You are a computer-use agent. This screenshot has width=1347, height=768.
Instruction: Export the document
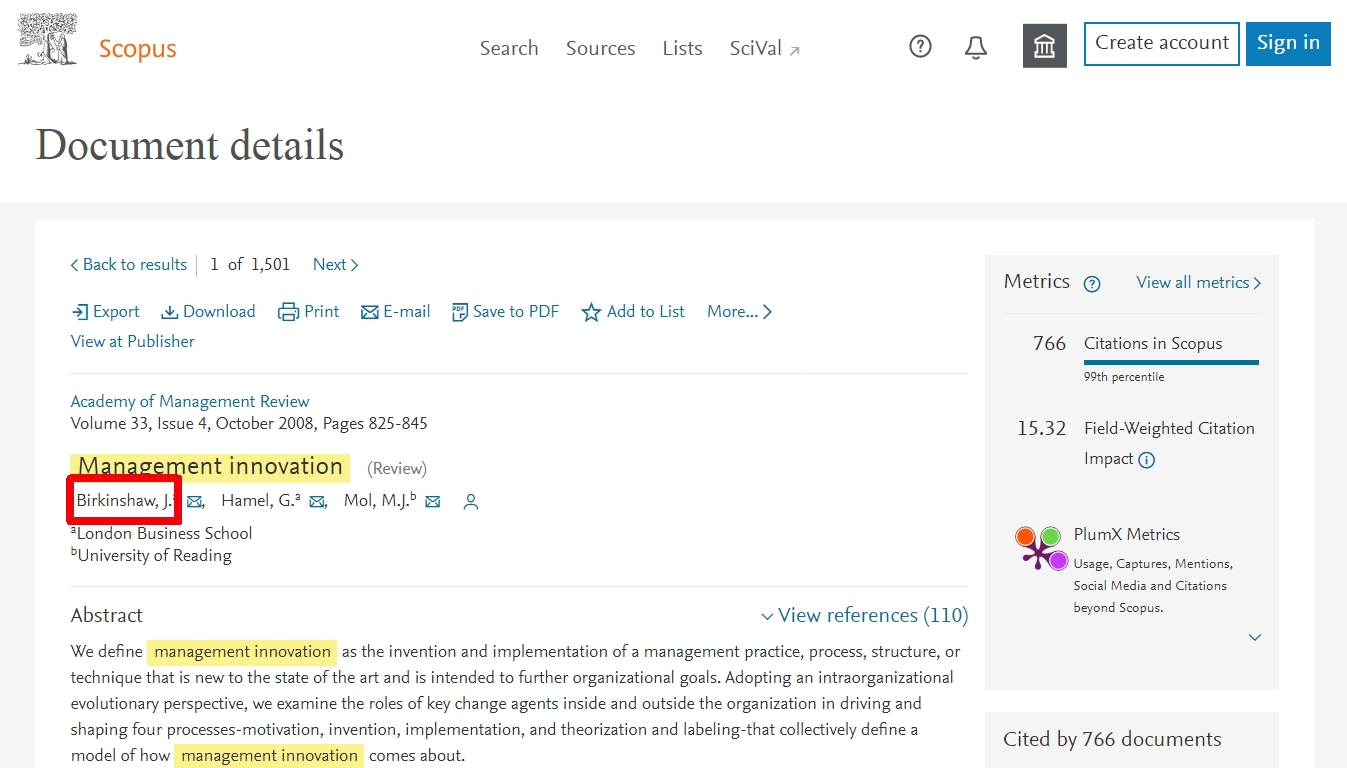tap(105, 311)
